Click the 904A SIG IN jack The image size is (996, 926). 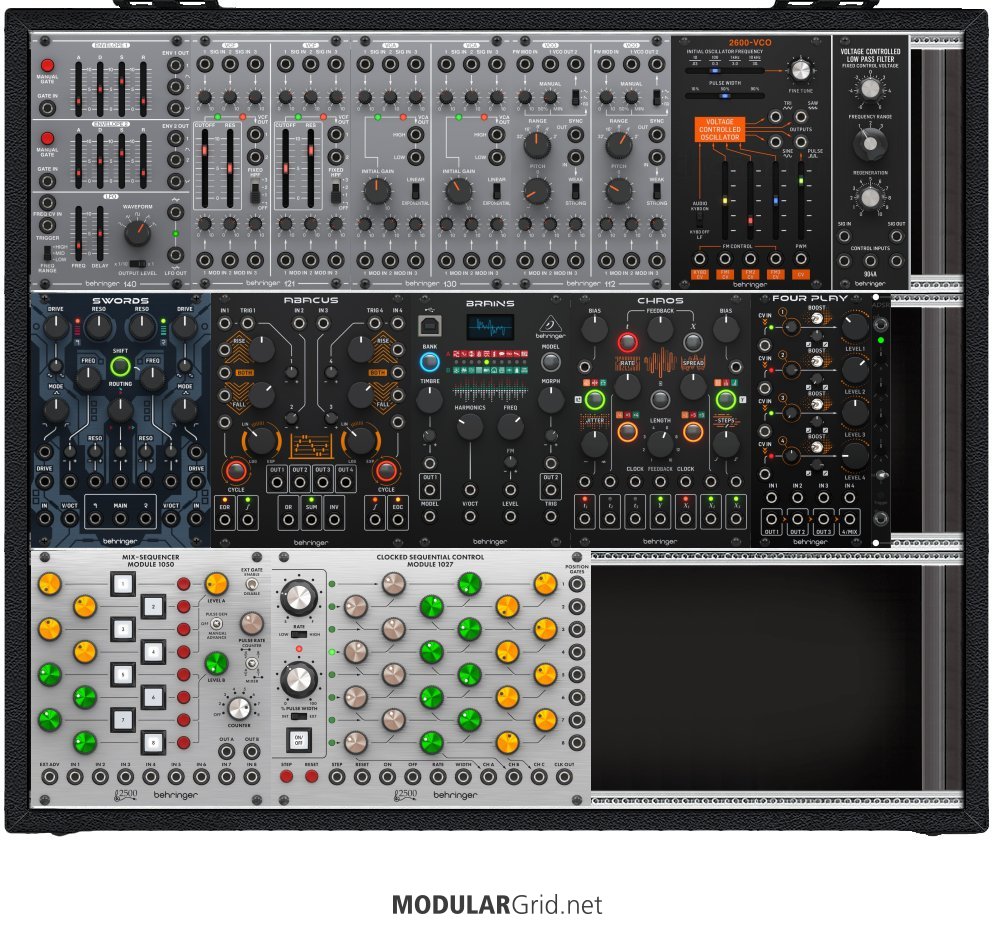[x=844, y=236]
